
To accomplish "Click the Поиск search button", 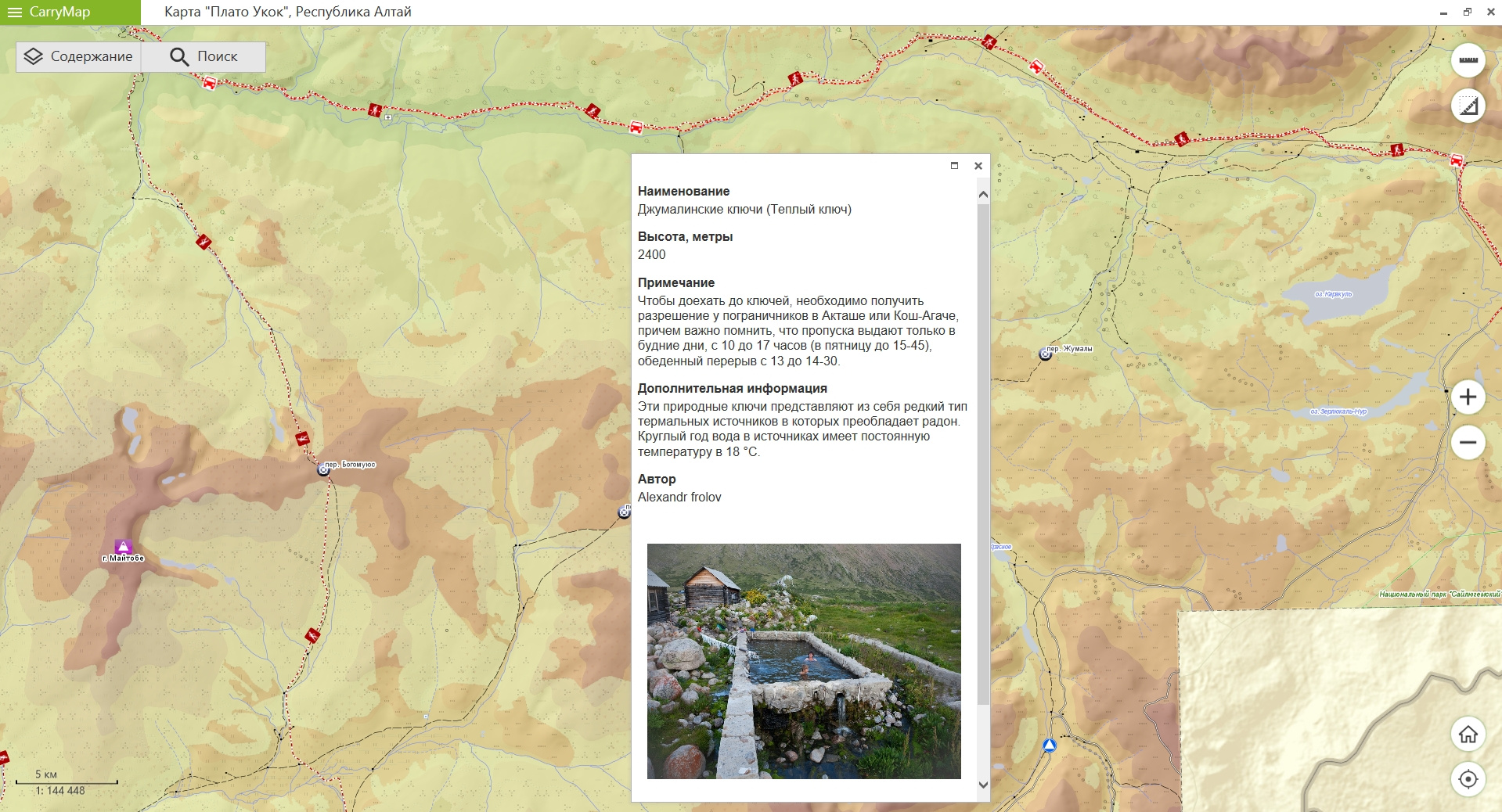I will click(204, 56).
